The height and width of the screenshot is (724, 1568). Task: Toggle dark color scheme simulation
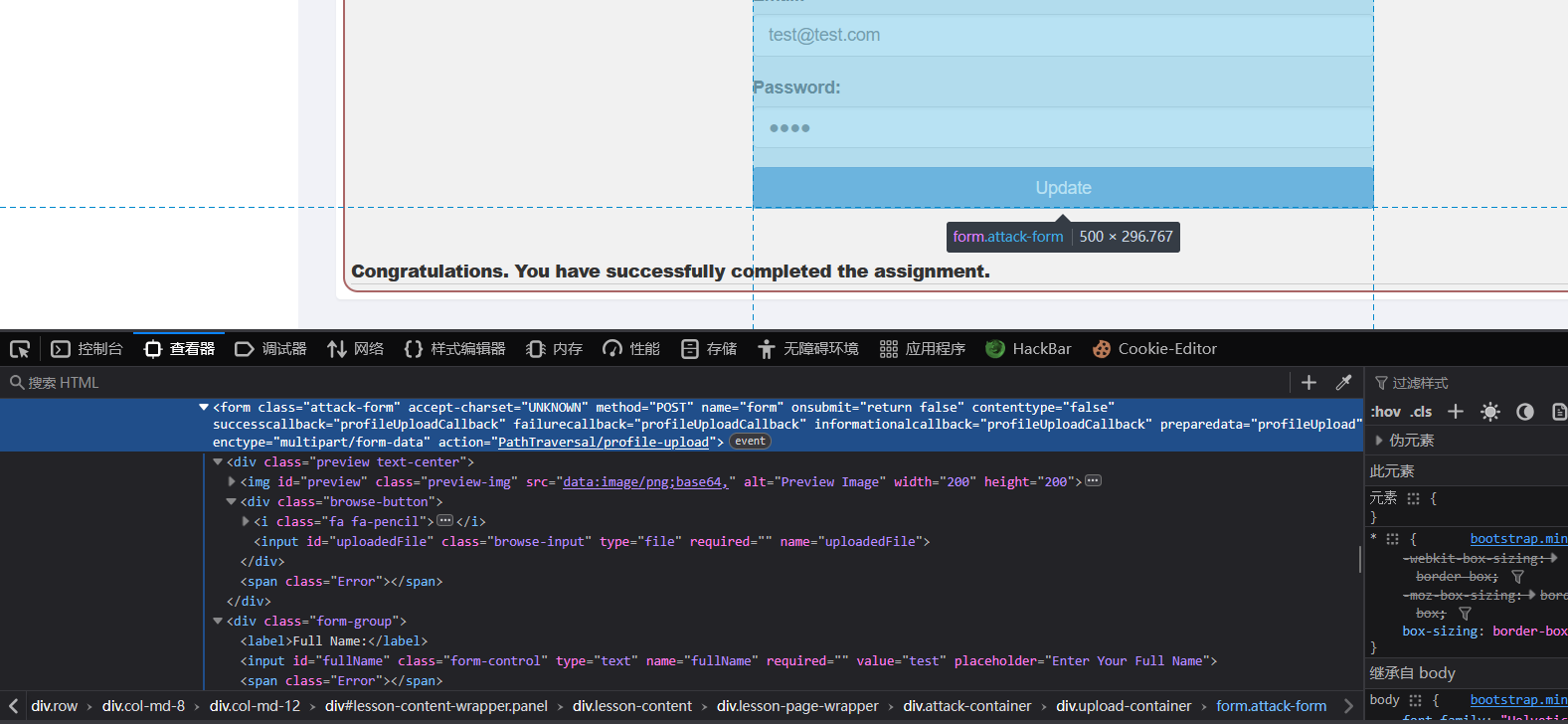(1524, 412)
